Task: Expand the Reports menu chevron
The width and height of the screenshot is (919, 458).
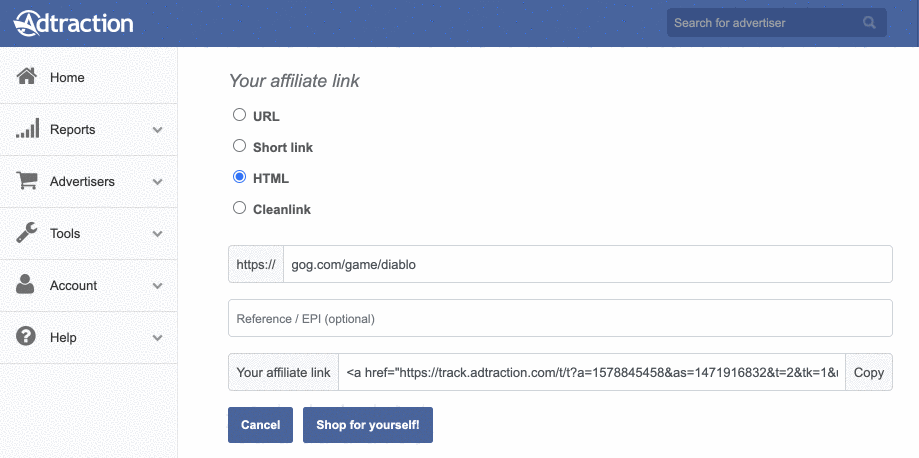Action: click(x=157, y=130)
